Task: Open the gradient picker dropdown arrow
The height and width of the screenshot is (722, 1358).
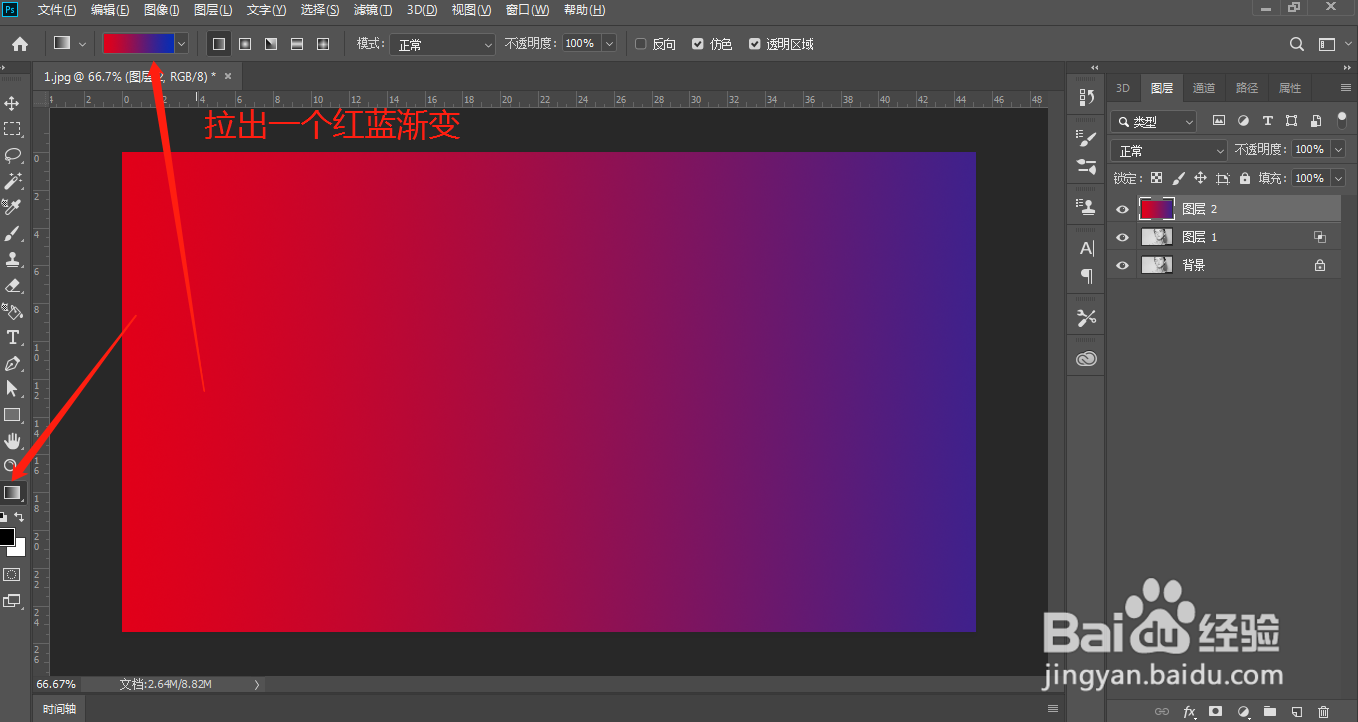Action: pyautogui.click(x=181, y=44)
